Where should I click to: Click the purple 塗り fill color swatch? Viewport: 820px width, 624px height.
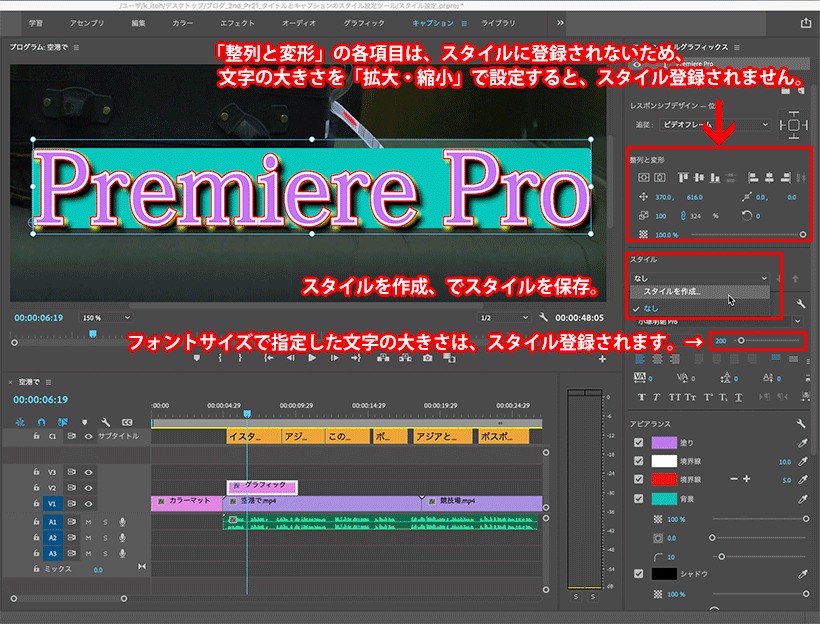[664, 443]
